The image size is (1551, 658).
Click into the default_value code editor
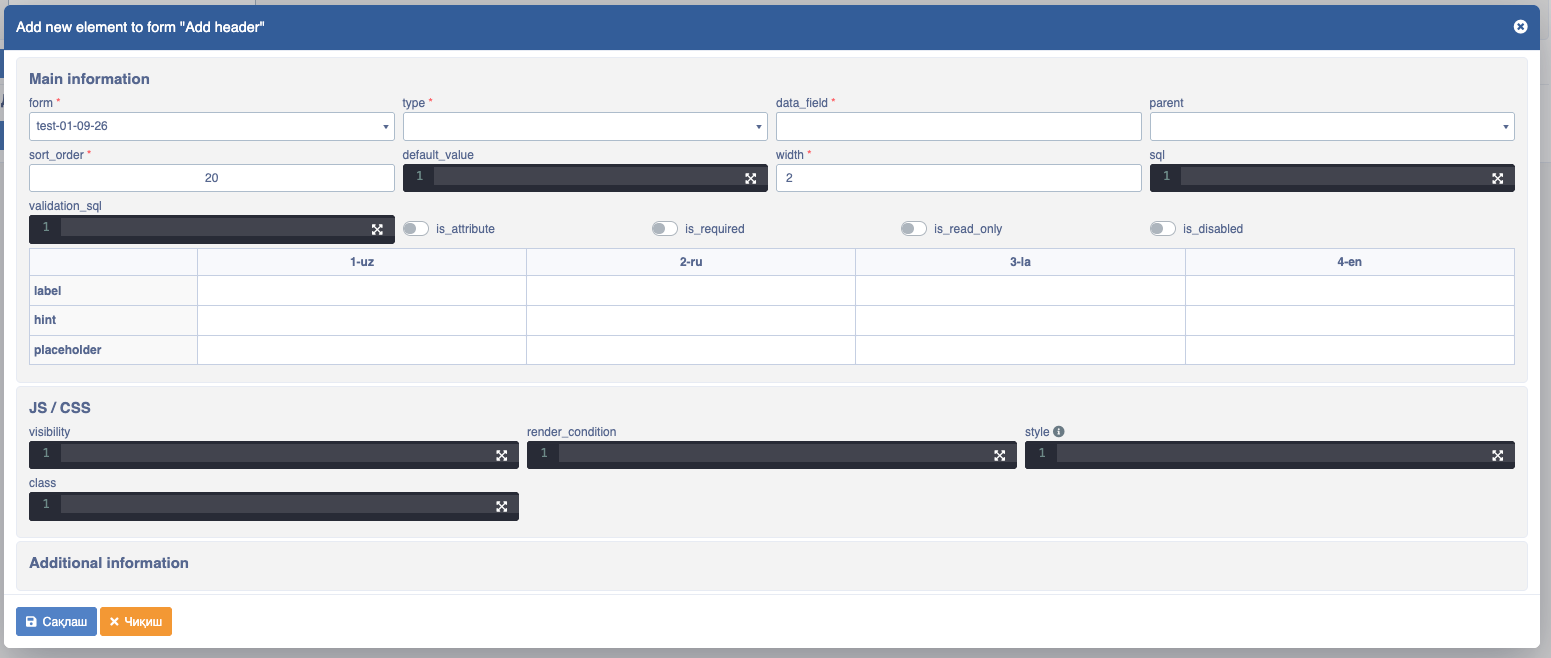click(x=585, y=178)
